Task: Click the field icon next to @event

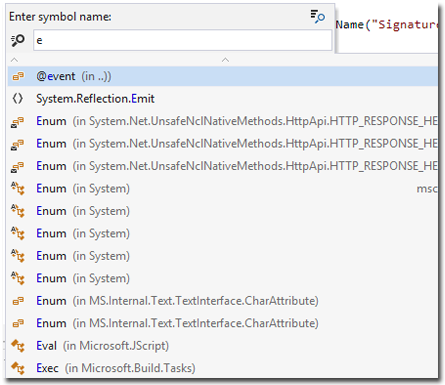Action: (18, 76)
